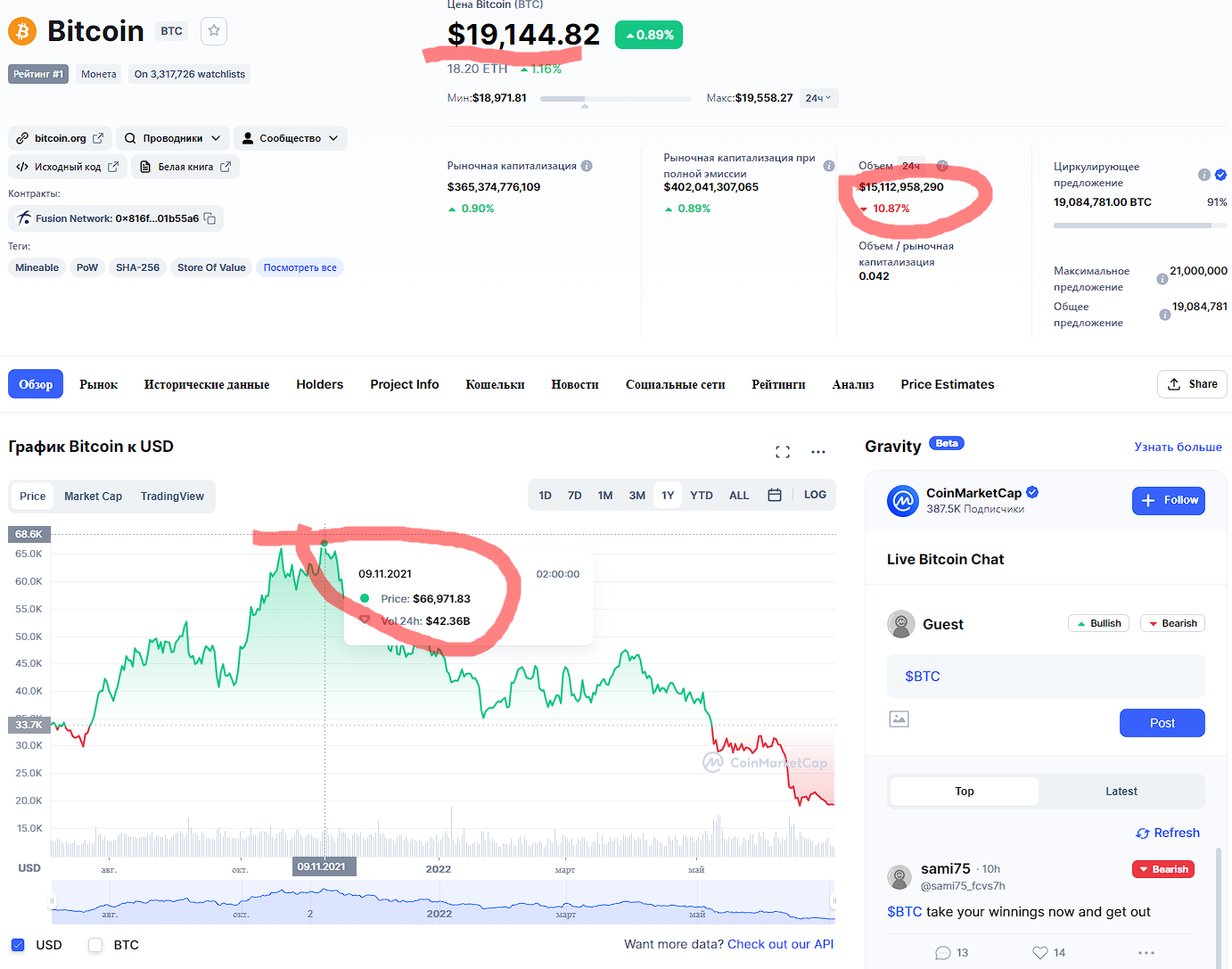Click the low-high price range slider

tap(616, 99)
